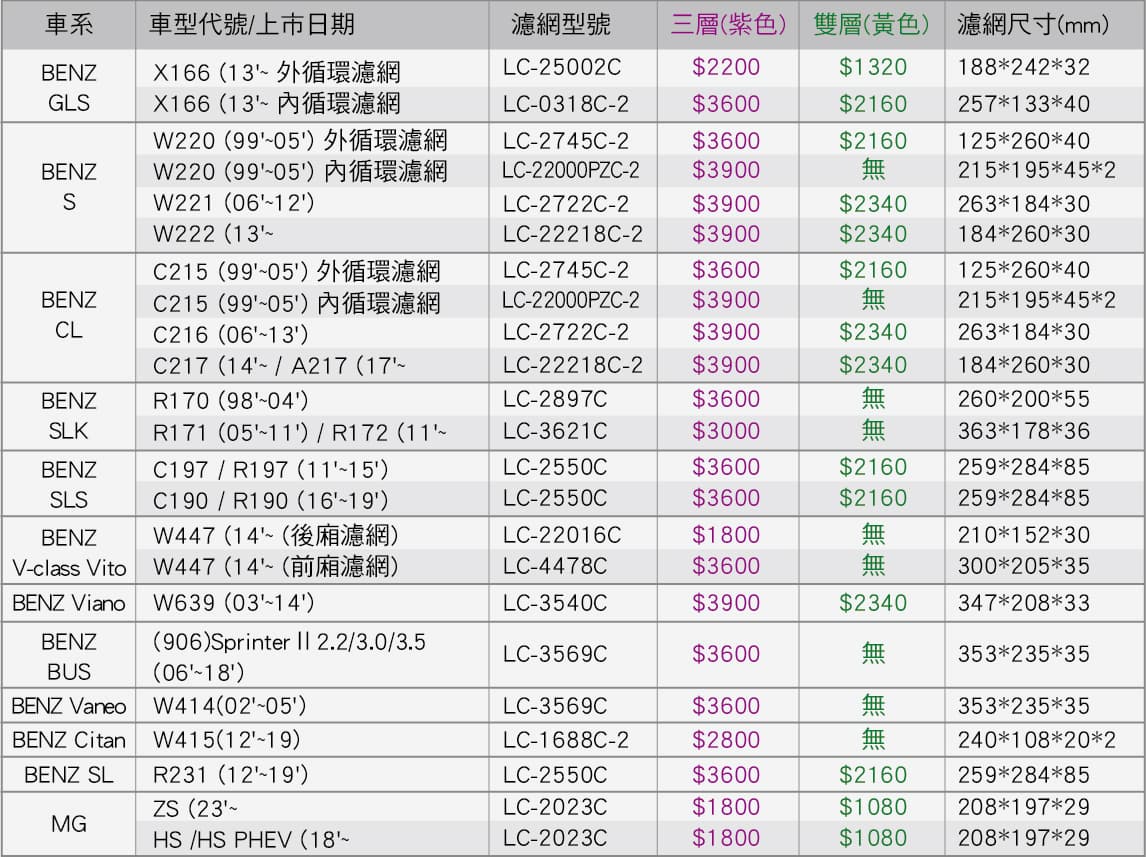Select the $2800 triple-layer price

[x=726, y=740]
